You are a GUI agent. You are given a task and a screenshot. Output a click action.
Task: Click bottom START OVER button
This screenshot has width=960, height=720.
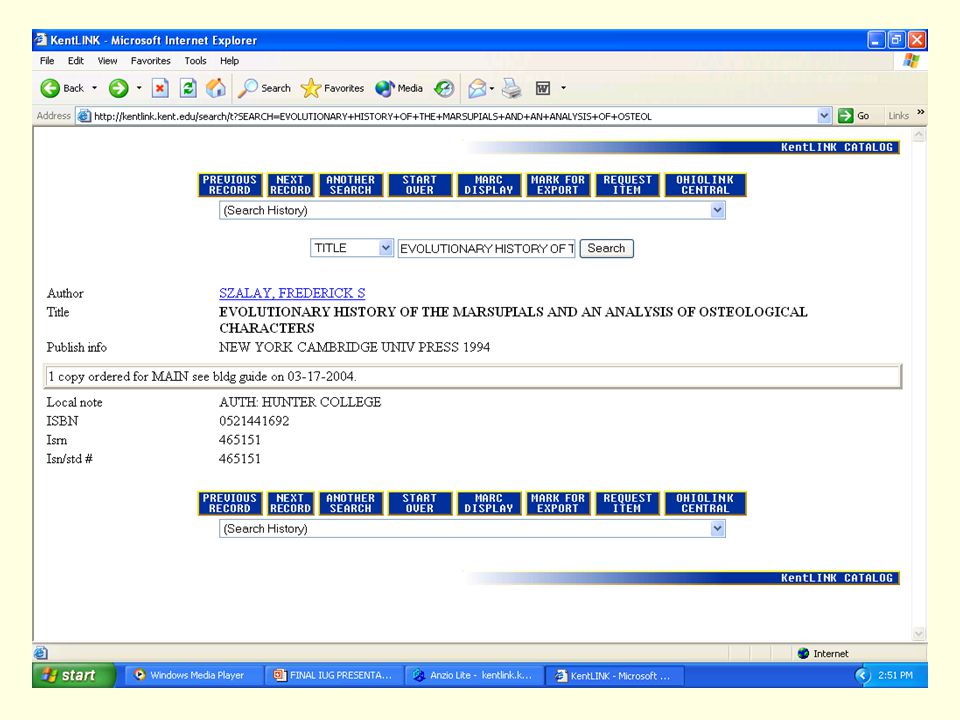click(419, 503)
